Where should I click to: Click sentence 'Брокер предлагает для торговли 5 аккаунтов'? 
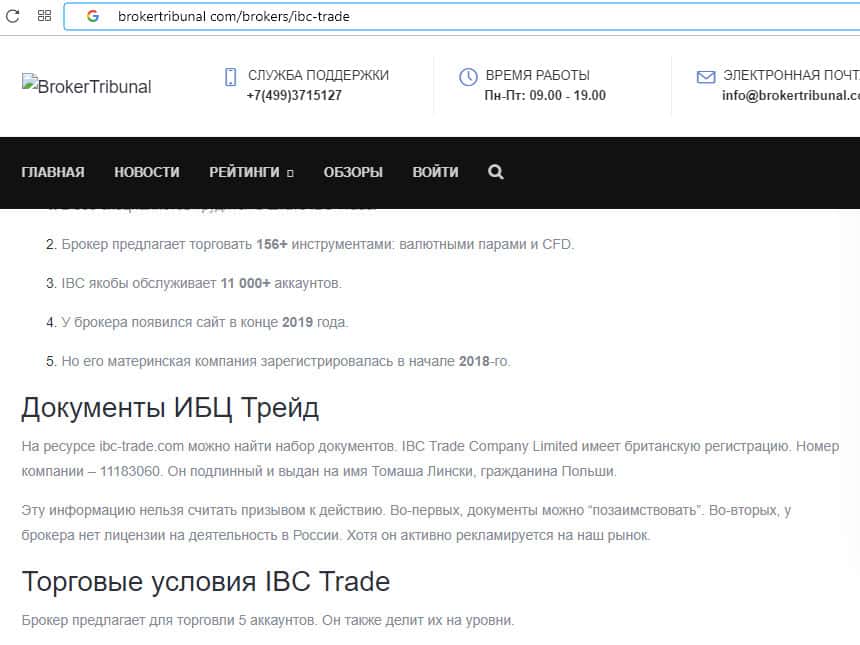click(169, 620)
